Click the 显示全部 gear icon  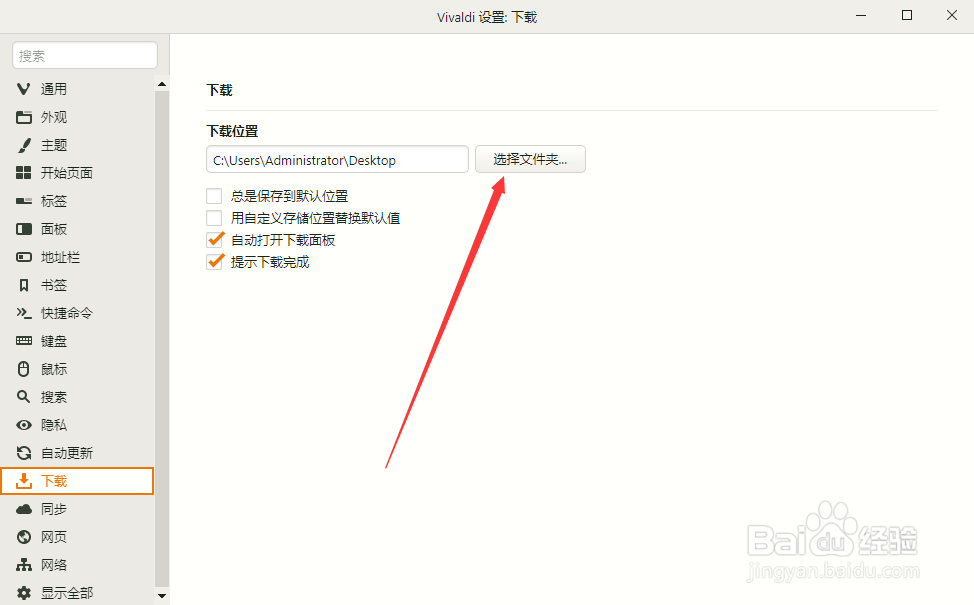tap(24, 593)
